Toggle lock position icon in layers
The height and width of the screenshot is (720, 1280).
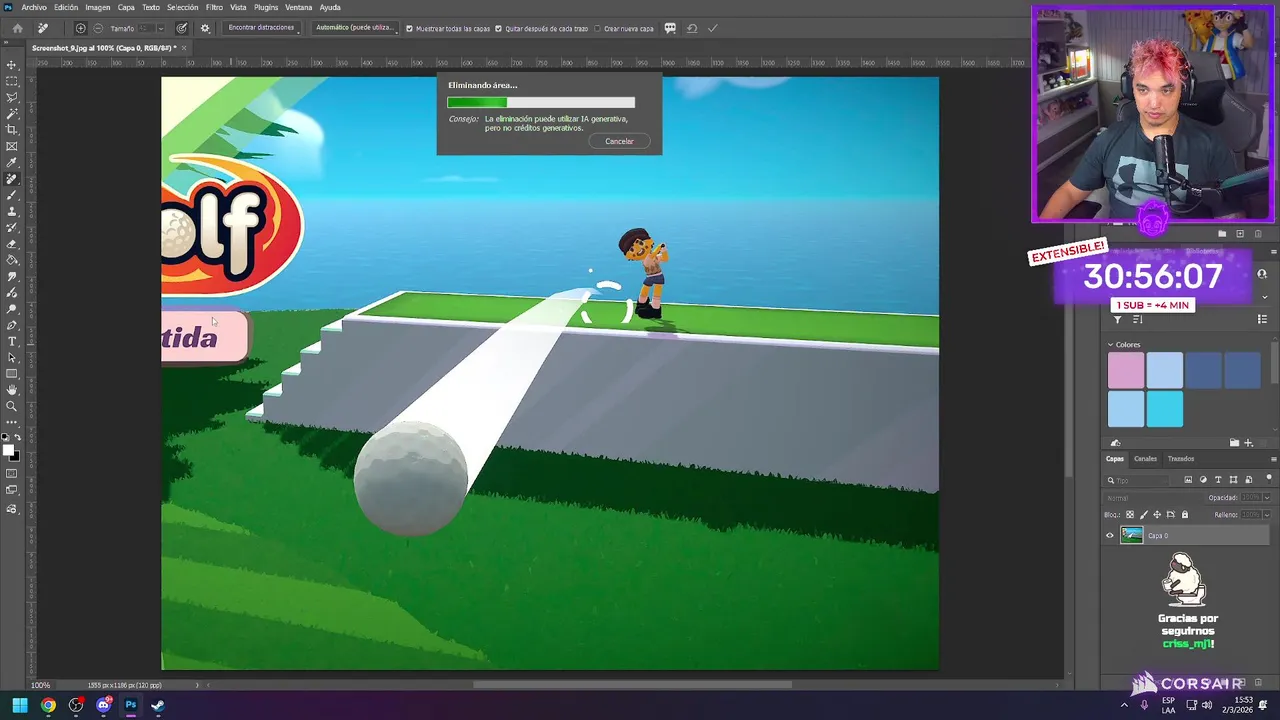point(1157,515)
